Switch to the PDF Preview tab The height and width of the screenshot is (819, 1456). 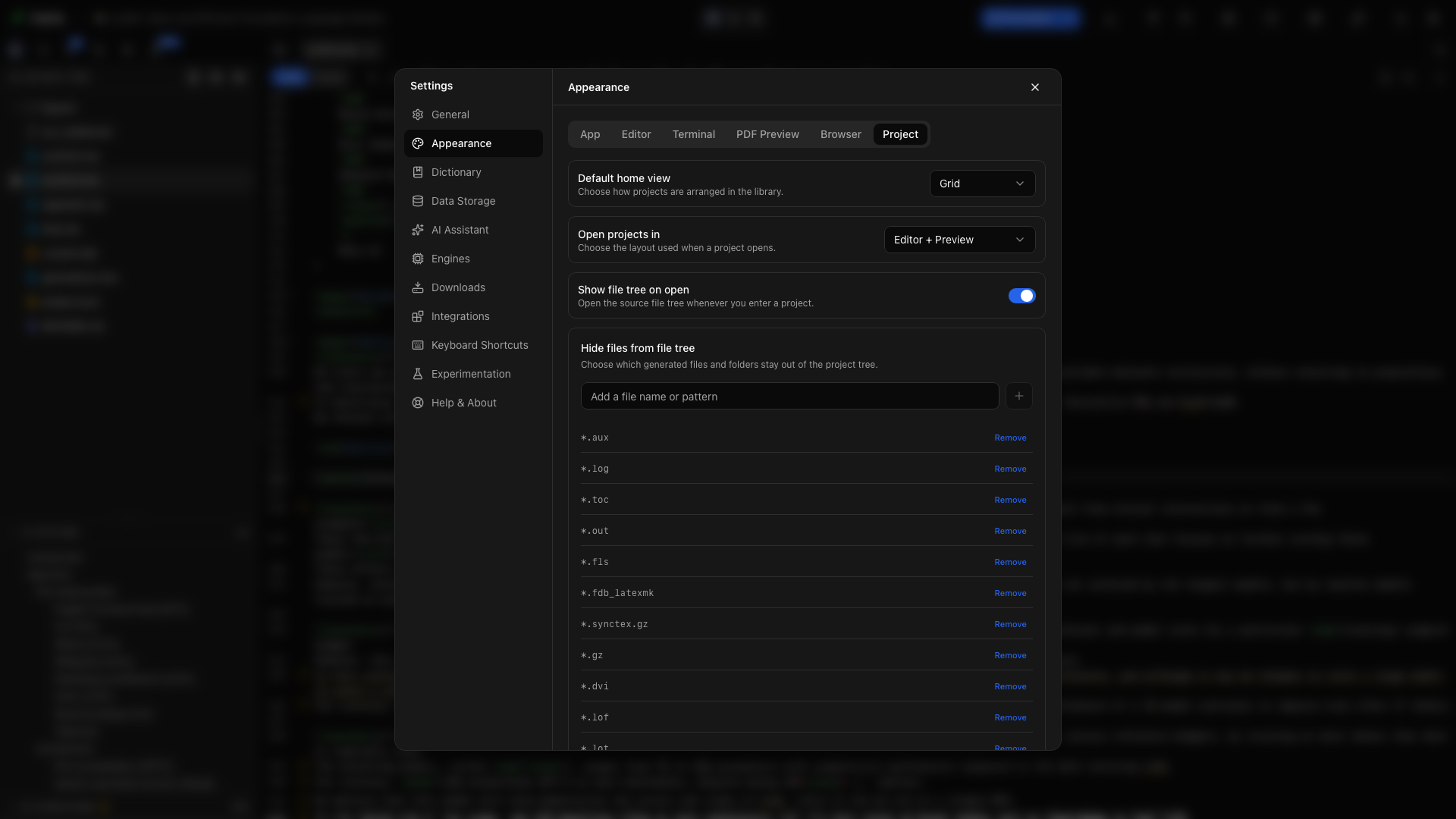pos(767,134)
